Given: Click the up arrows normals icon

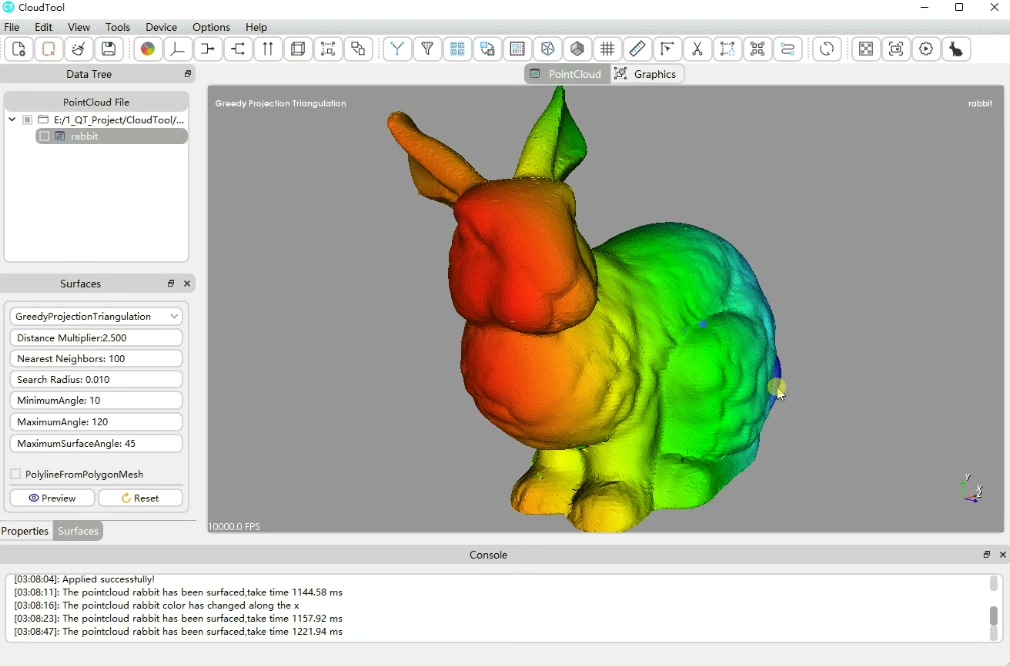Looking at the screenshot, I should click(x=268, y=49).
